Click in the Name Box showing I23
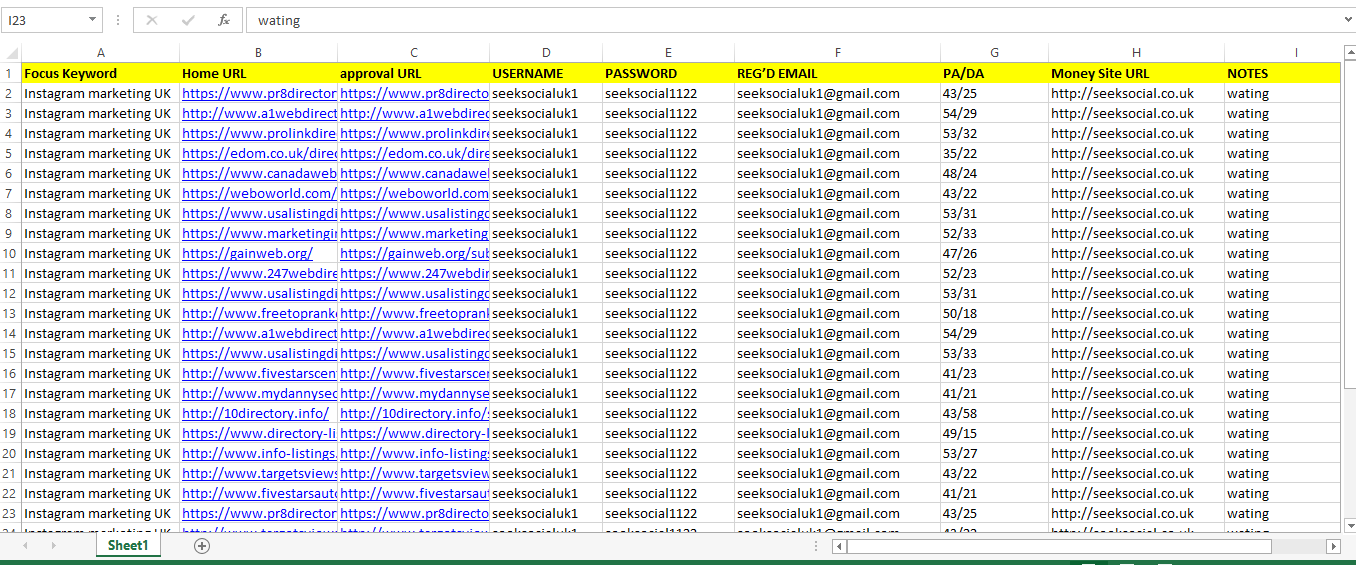The height and width of the screenshot is (565, 1356). point(45,20)
